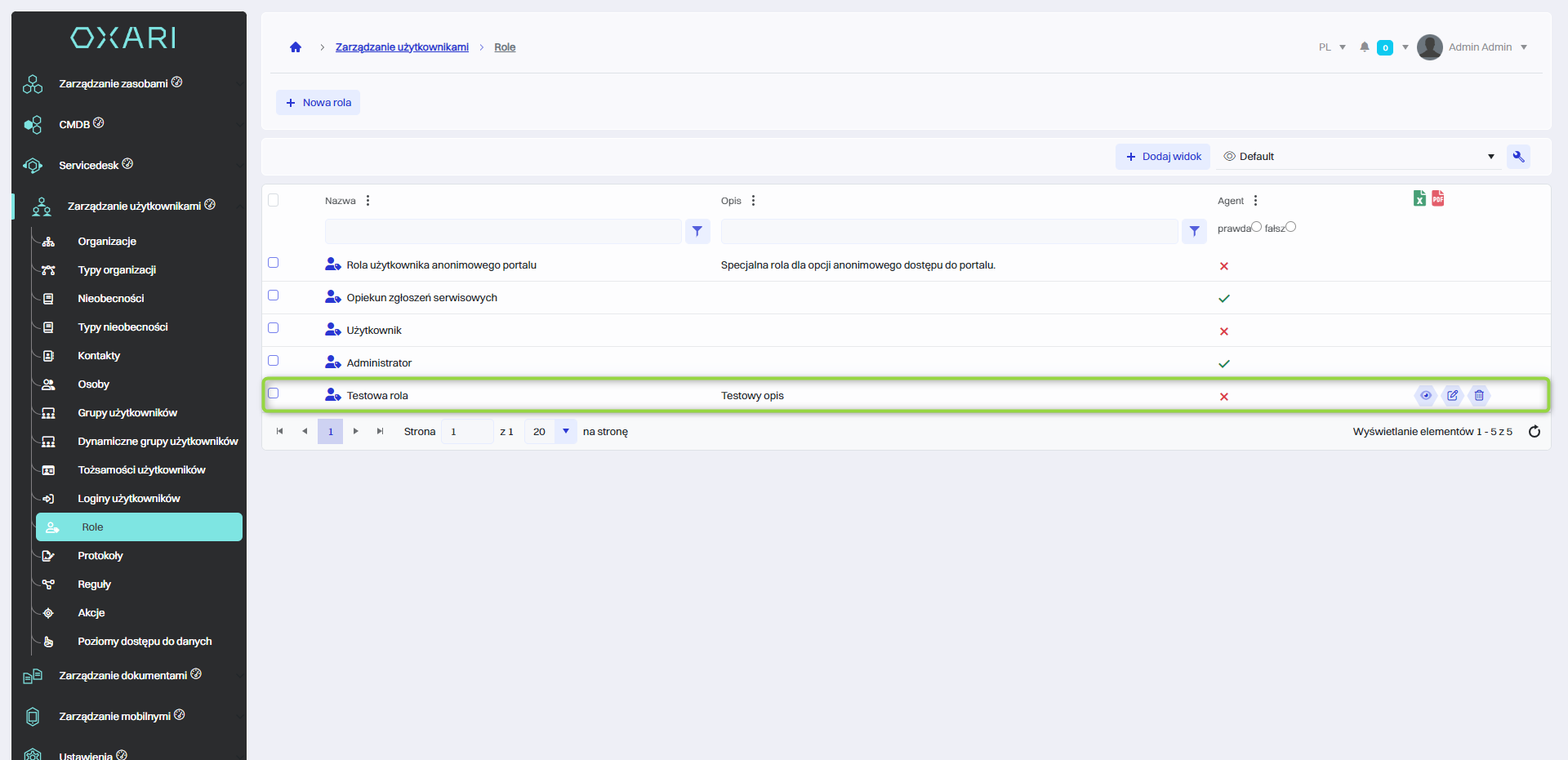Select the Użytkownik row checkbox
The image size is (1568, 760).
click(274, 328)
